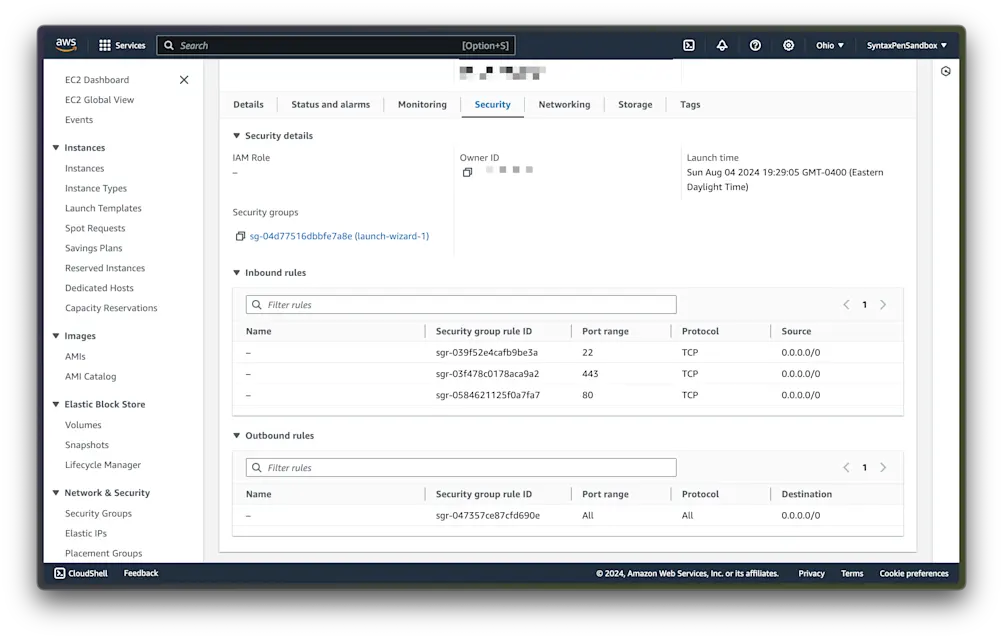Switch to the Tags tab

tap(690, 104)
